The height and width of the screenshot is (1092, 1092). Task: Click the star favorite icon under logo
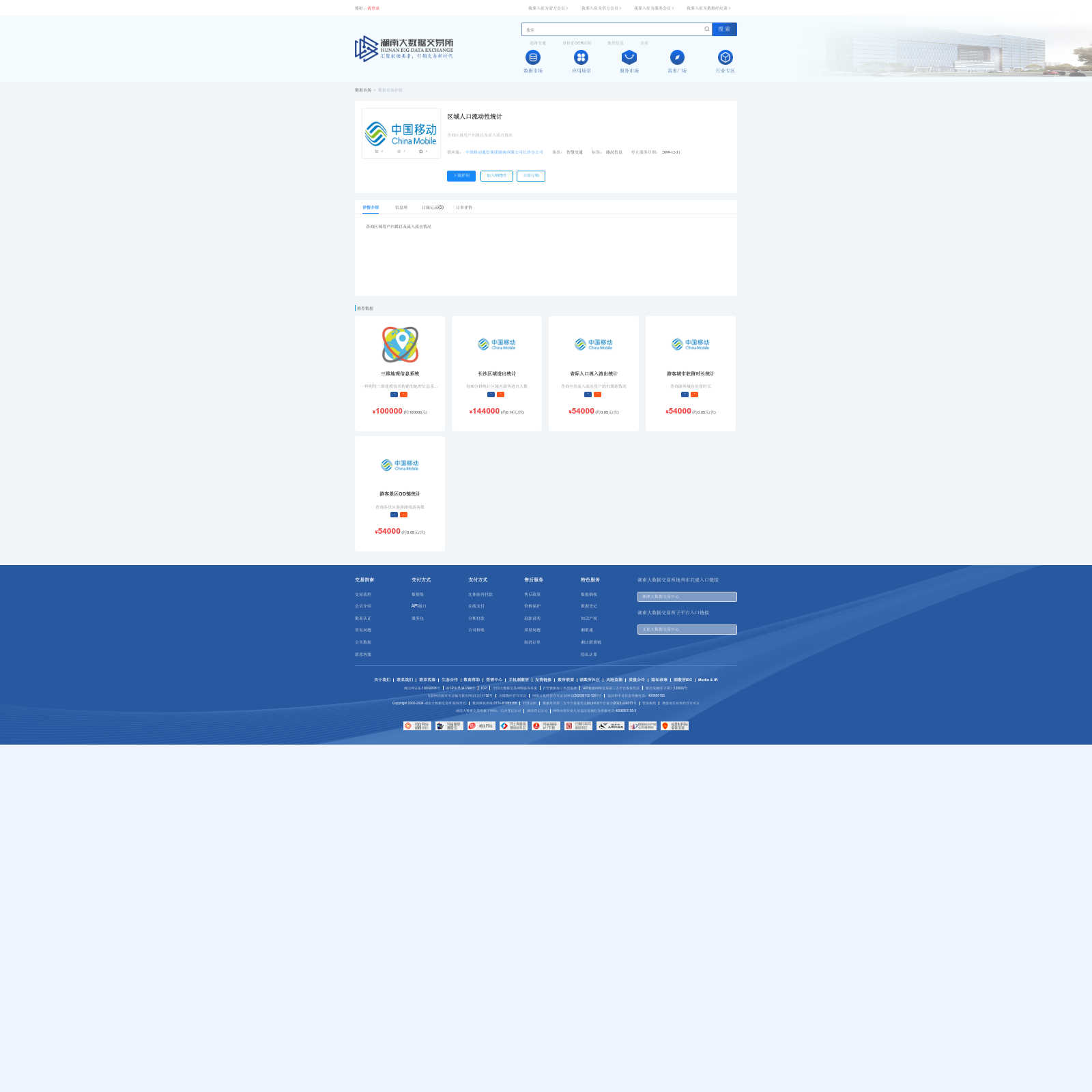tap(420, 152)
